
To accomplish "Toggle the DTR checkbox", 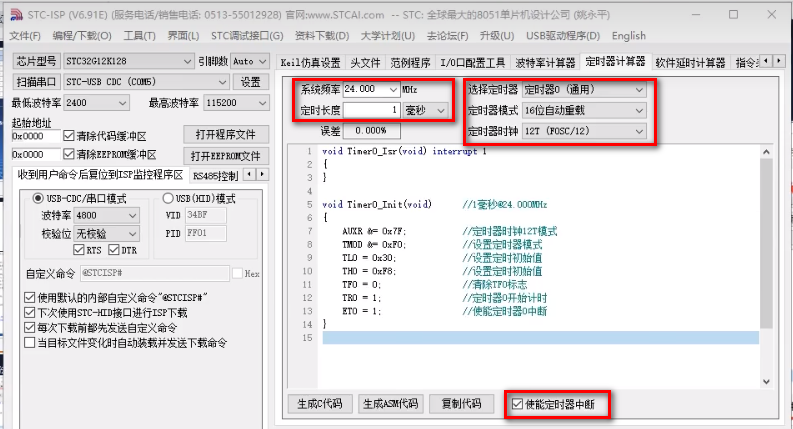I will coord(113,250).
